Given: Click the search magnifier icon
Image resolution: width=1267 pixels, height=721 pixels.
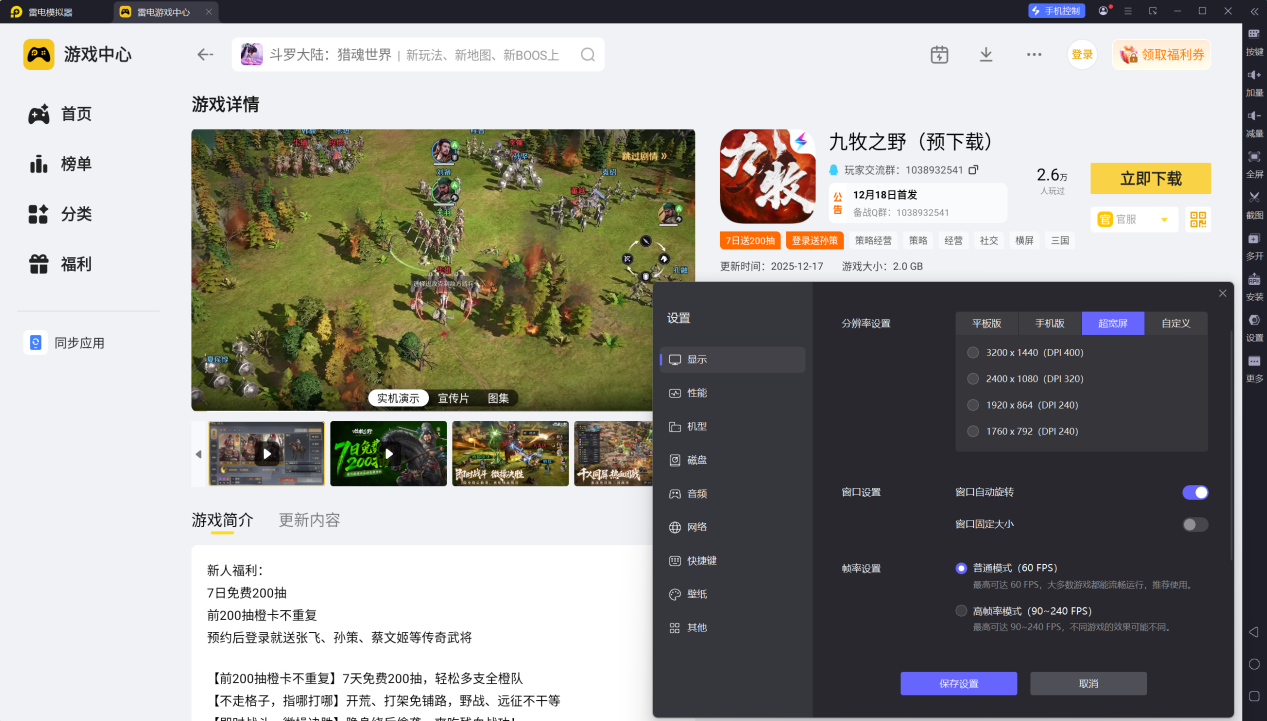Looking at the screenshot, I should (x=588, y=55).
